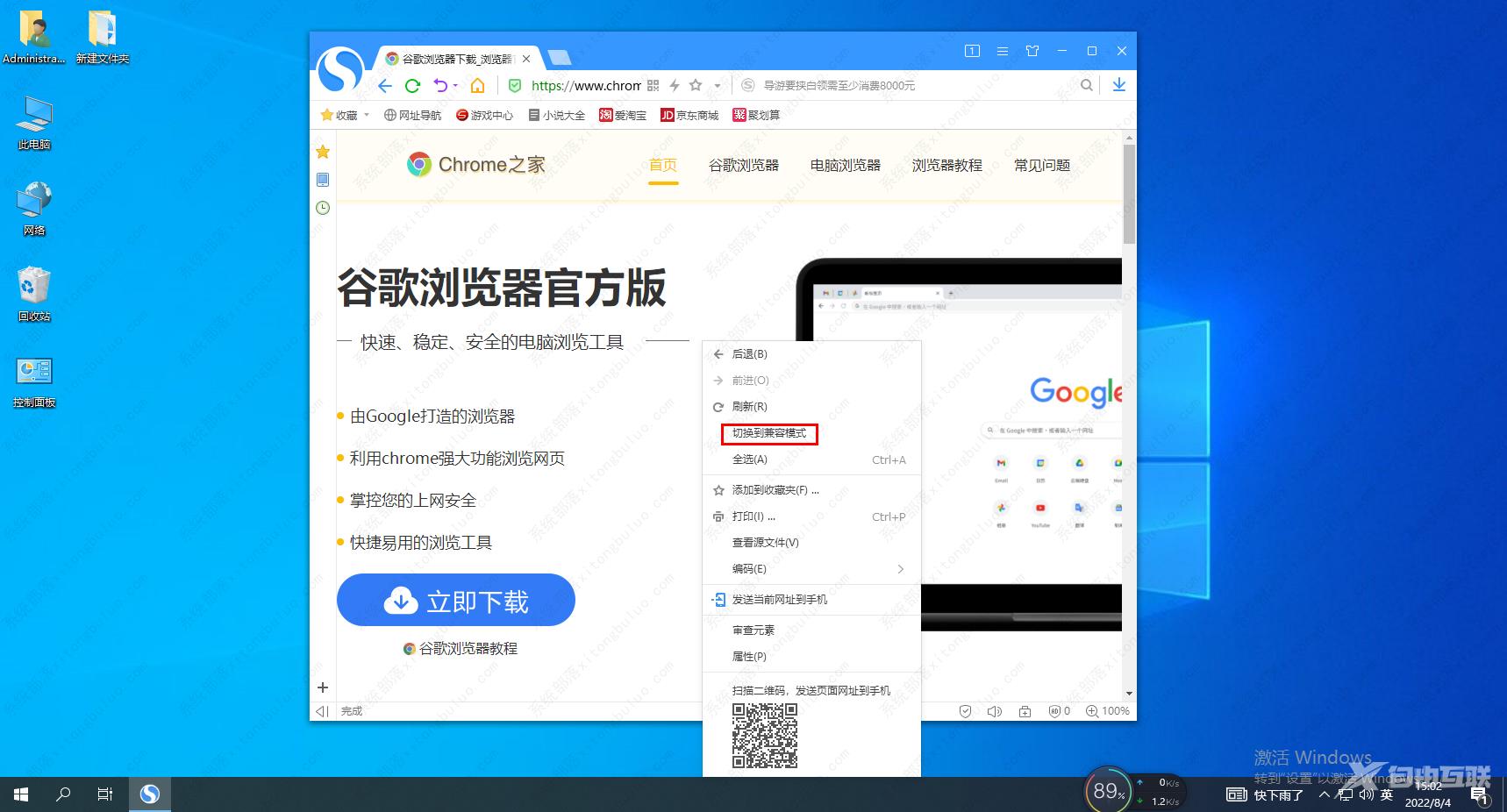Click the QR code icon in address bar
The width and height of the screenshot is (1507, 812).
pos(653,85)
